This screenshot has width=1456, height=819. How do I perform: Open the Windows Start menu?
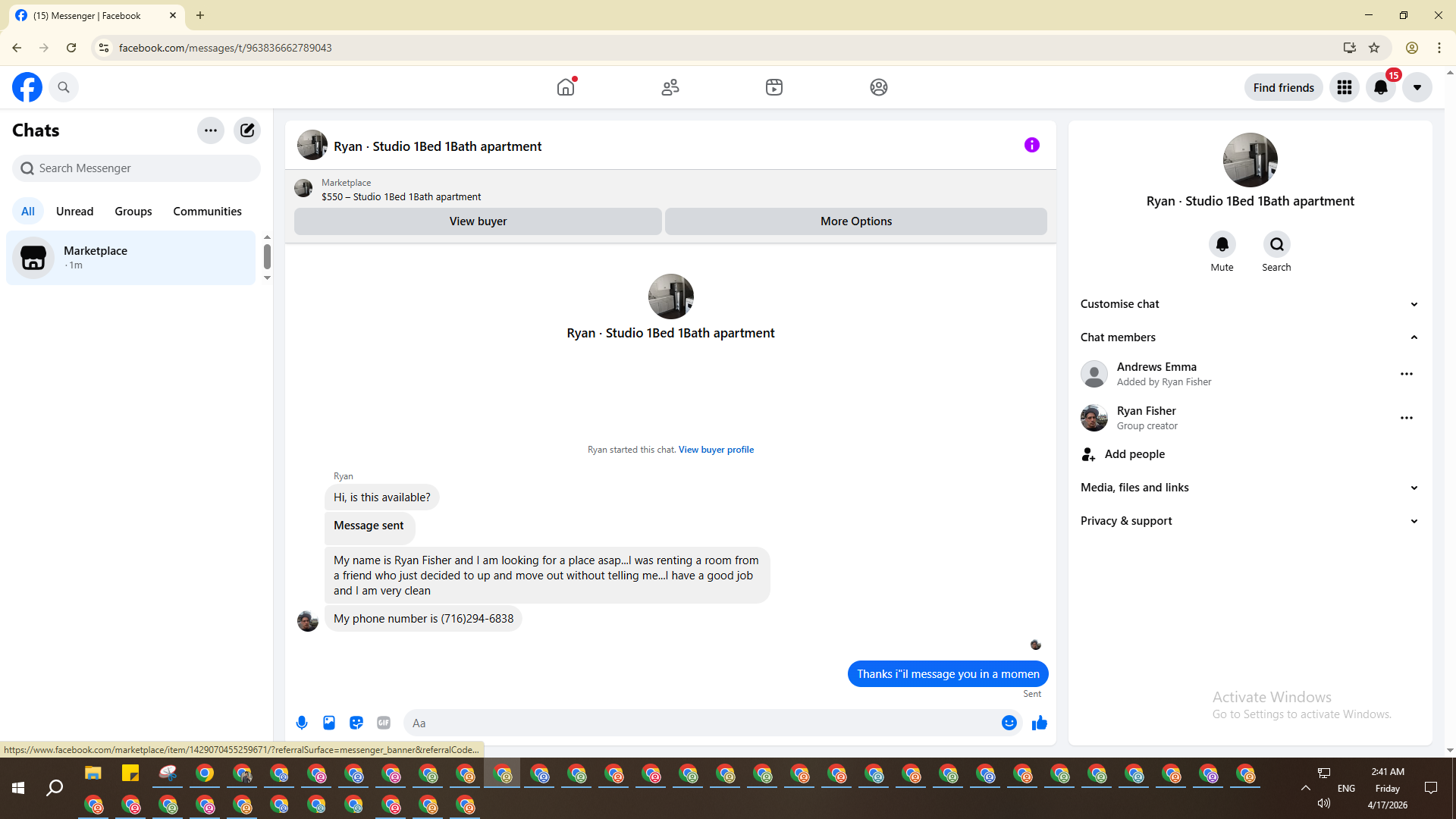click(18, 789)
